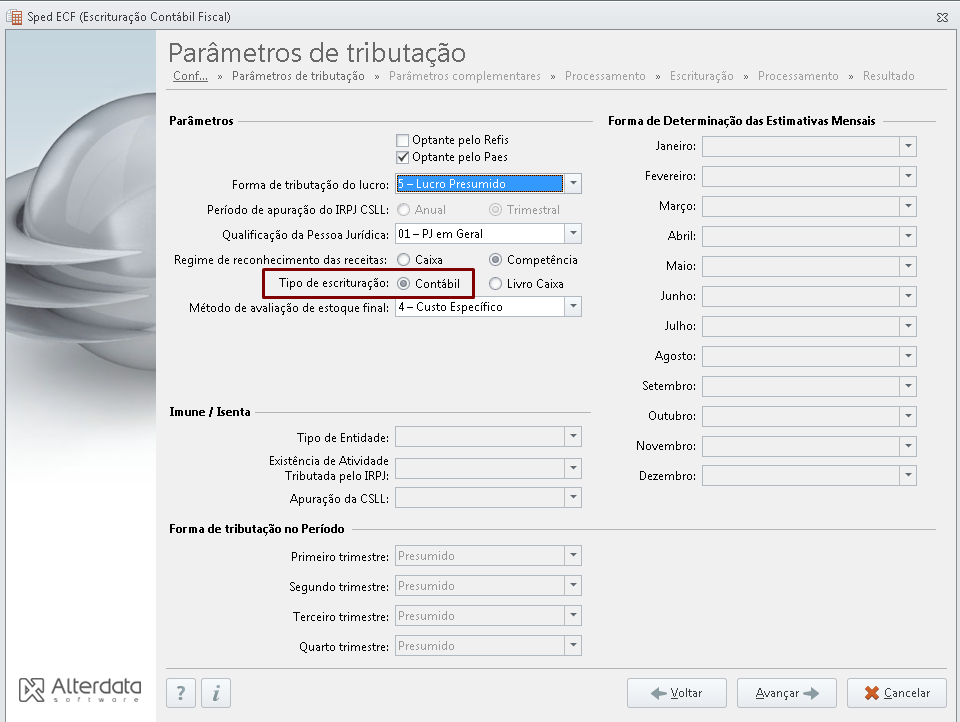The image size is (960, 722).
Task: Open Método de avaliação de estoque dropdown
Action: 573,306
